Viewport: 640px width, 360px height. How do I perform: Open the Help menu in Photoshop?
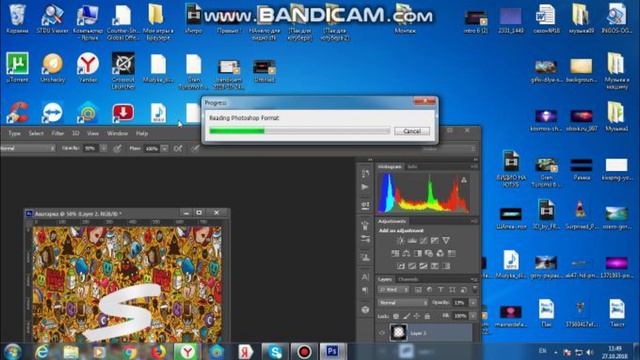tap(142, 133)
